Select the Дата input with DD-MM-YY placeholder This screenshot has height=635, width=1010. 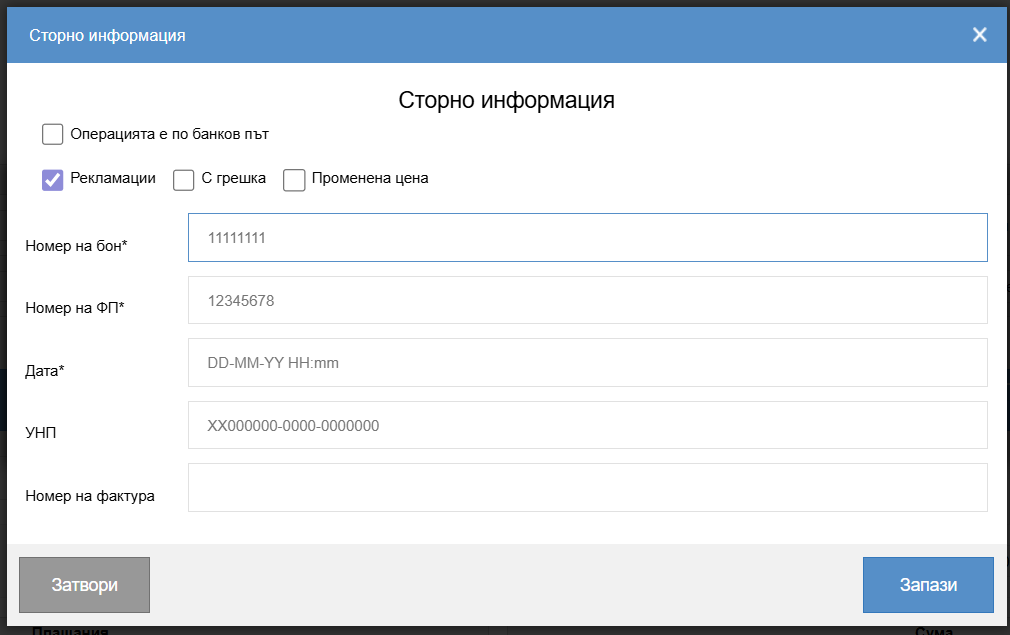tap(587, 363)
